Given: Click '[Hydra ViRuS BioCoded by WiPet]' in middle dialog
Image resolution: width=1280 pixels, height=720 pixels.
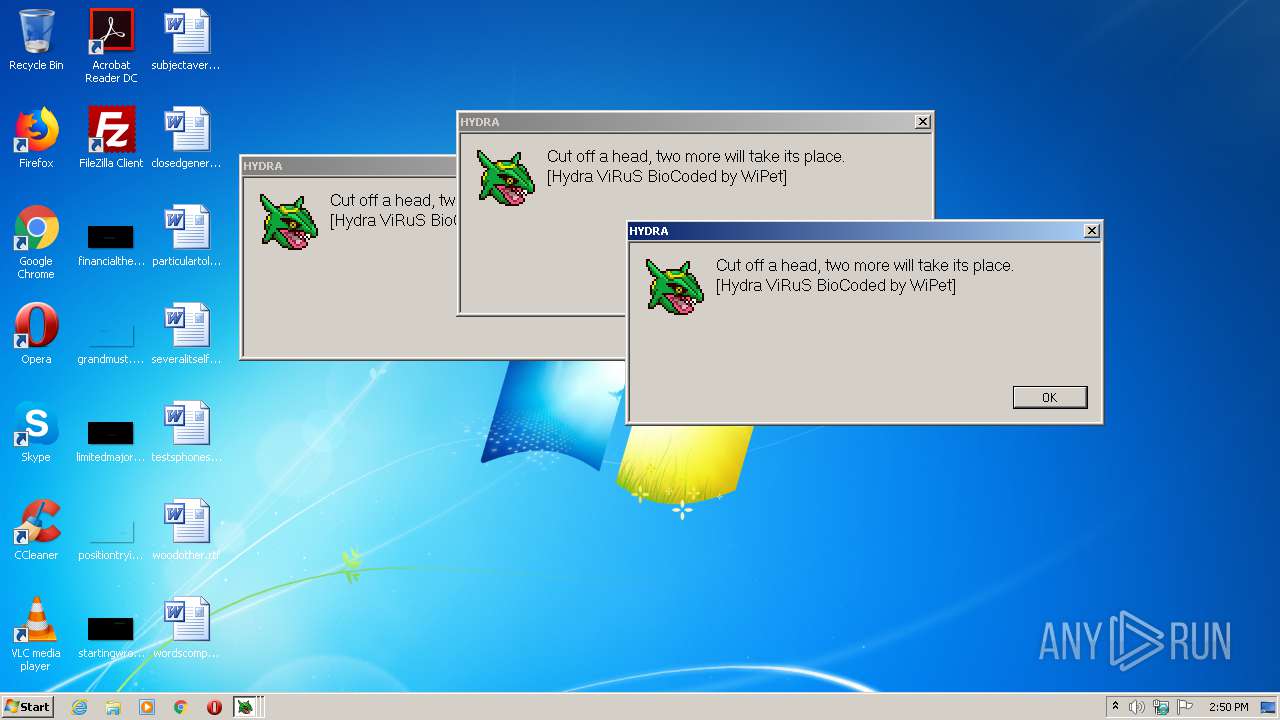Looking at the screenshot, I should (667, 177).
